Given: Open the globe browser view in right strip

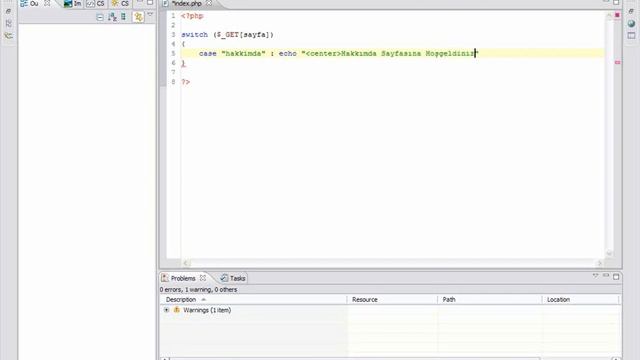Looking at the screenshot, I should 631,24.
